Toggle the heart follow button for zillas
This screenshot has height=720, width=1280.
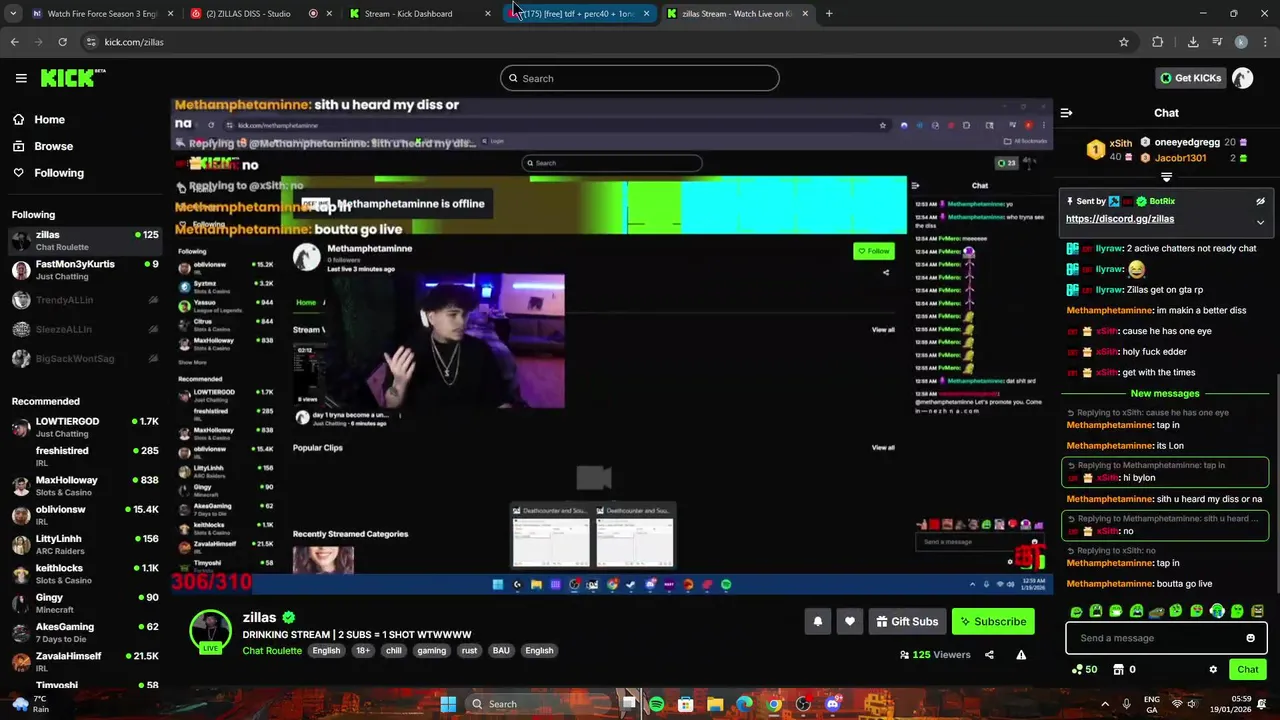click(x=849, y=622)
